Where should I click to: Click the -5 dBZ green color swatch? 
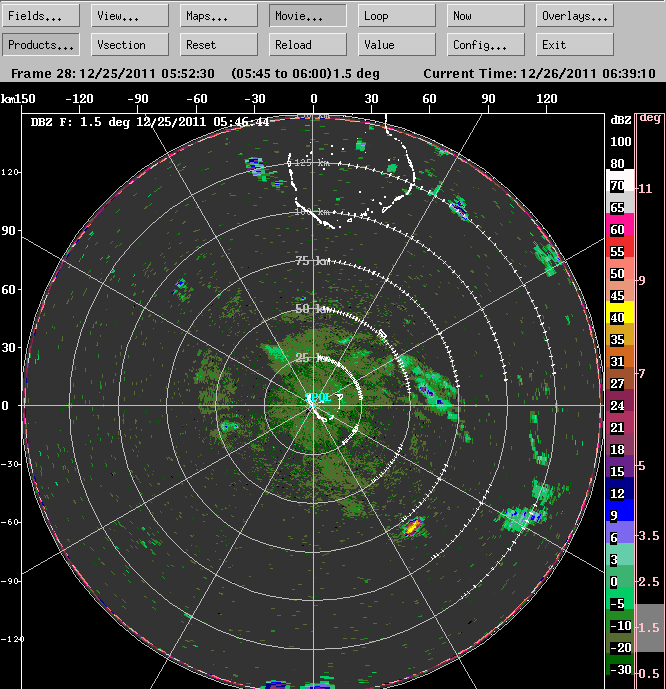(x=620, y=598)
